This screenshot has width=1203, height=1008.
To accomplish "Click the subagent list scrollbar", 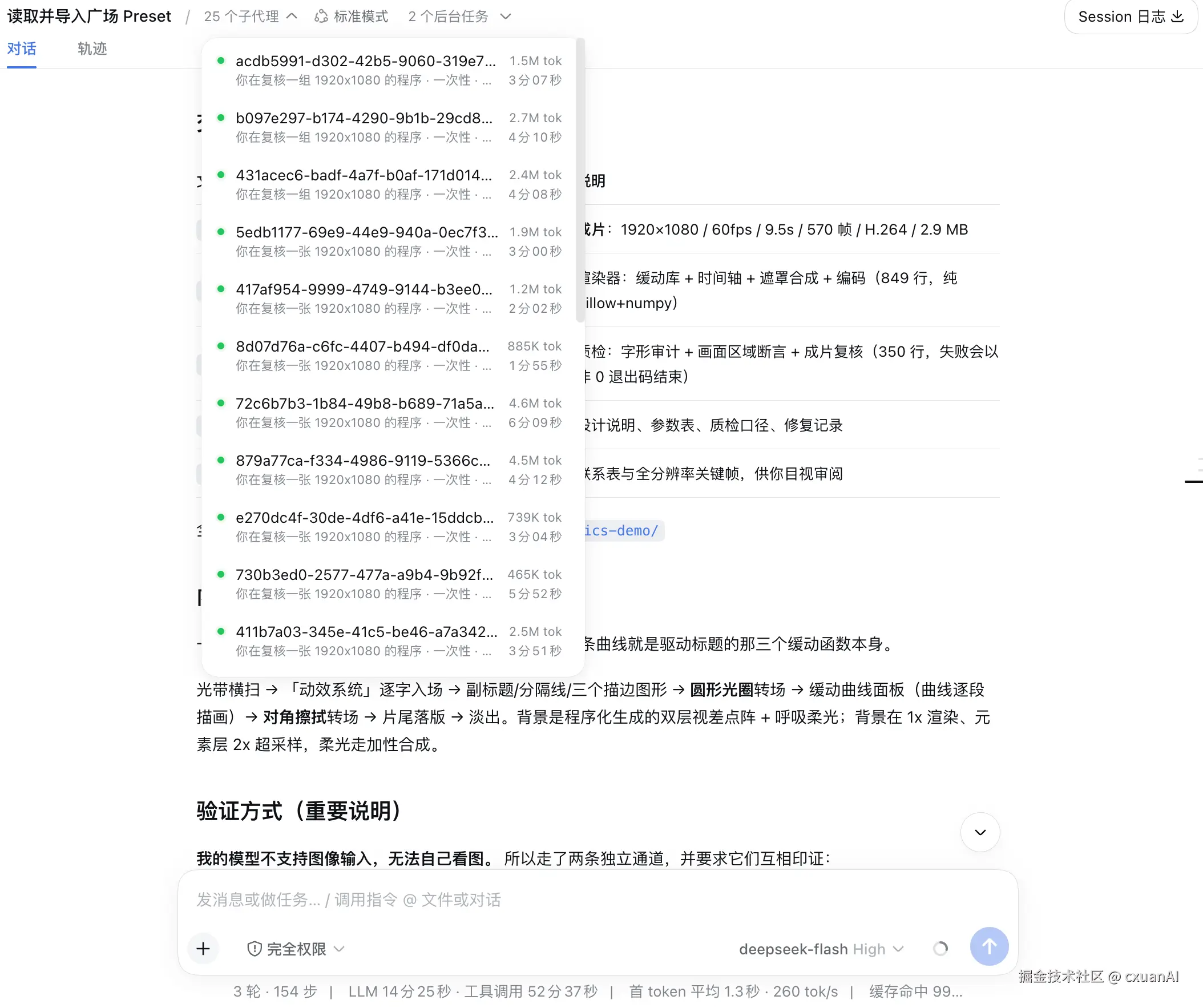I will click(x=580, y=180).
